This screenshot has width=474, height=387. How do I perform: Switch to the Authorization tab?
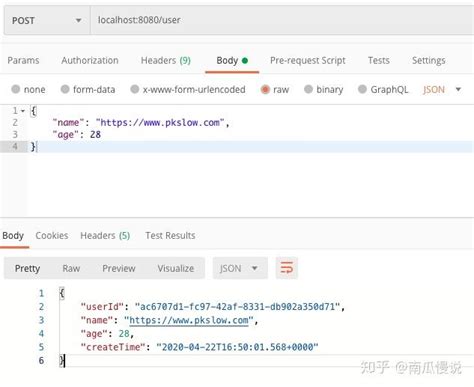coord(90,60)
